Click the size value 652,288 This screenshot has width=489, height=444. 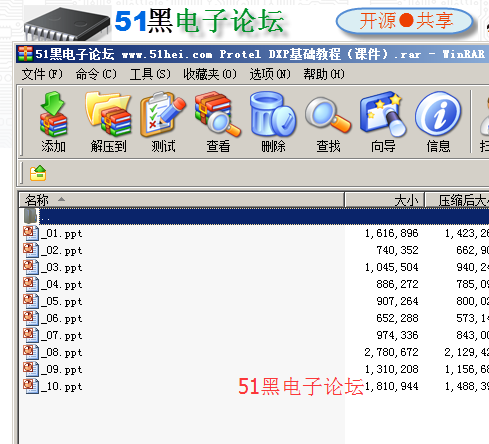pyautogui.click(x=397, y=318)
